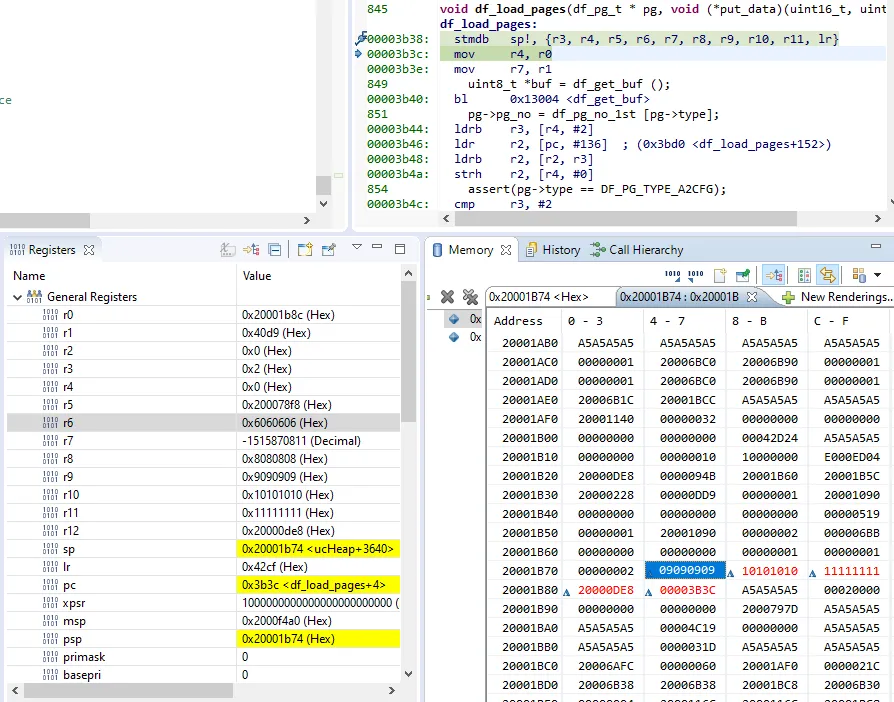Screen dimensions: 894x702
Task: Toggle breakpoint marker at address 00003b3c
Action: pos(359,54)
